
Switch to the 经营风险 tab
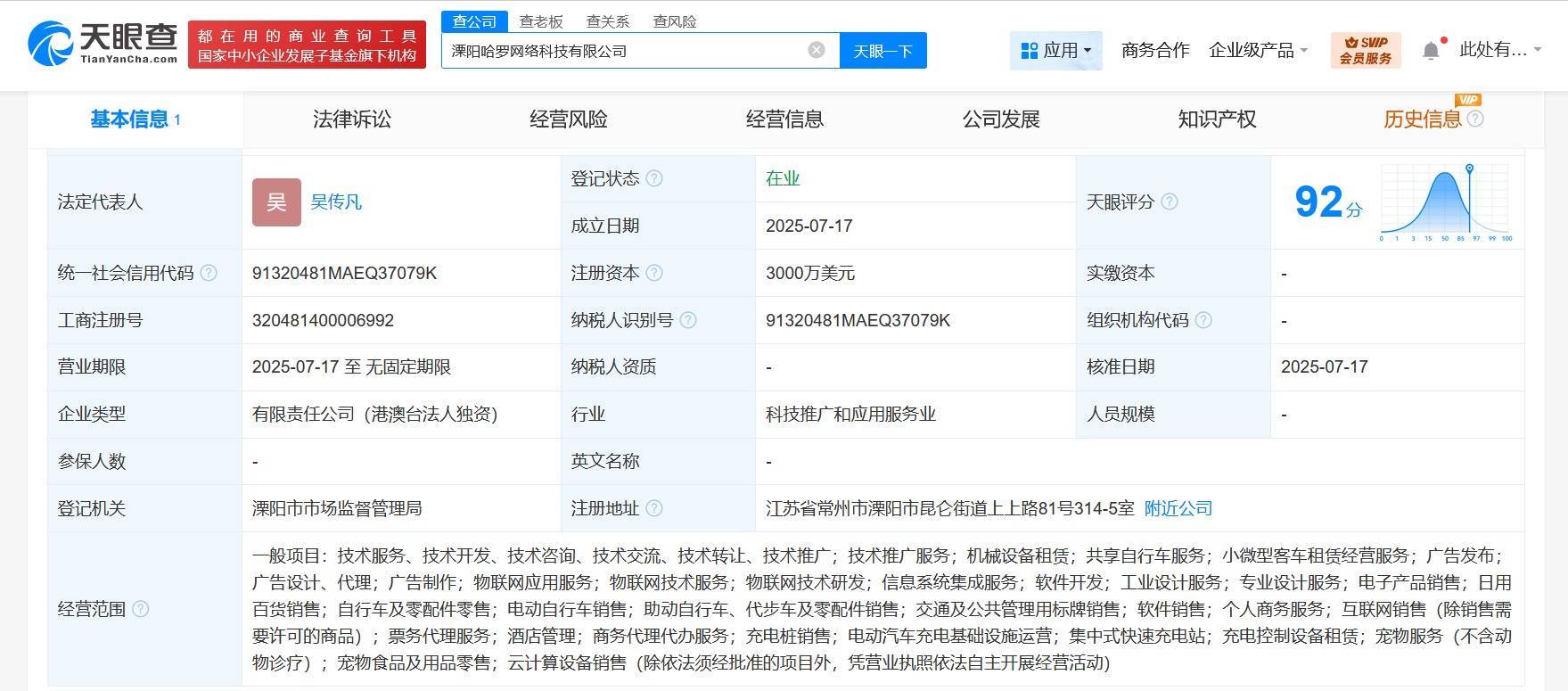pyautogui.click(x=569, y=119)
